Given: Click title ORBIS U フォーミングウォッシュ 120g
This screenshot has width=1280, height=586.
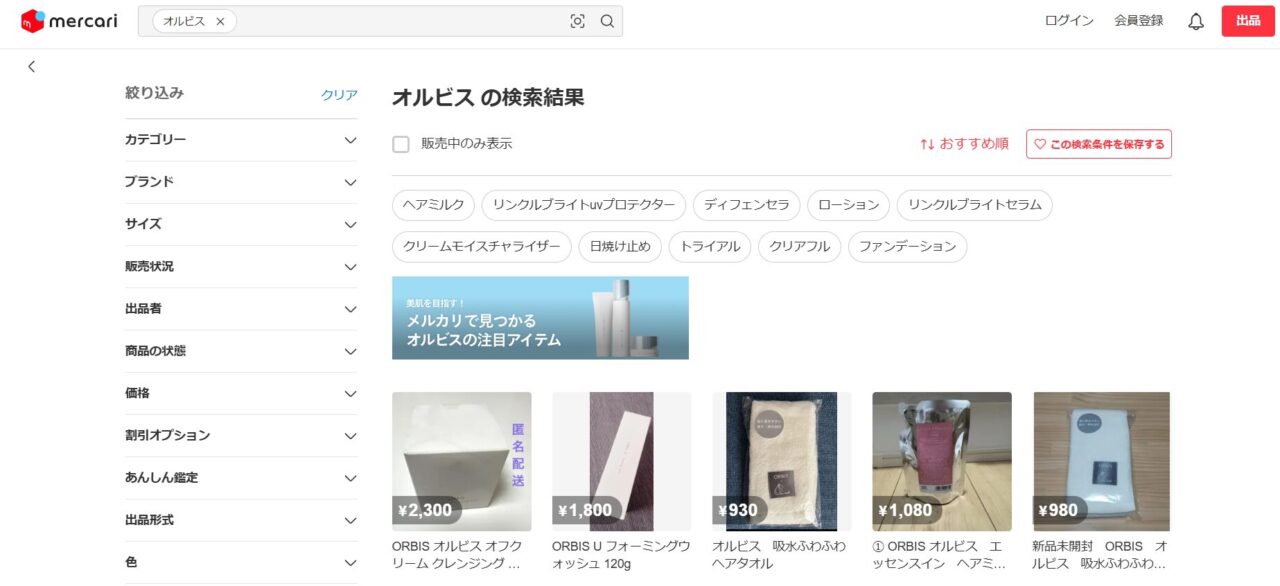Looking at the screenshot, I should (621, 555).
